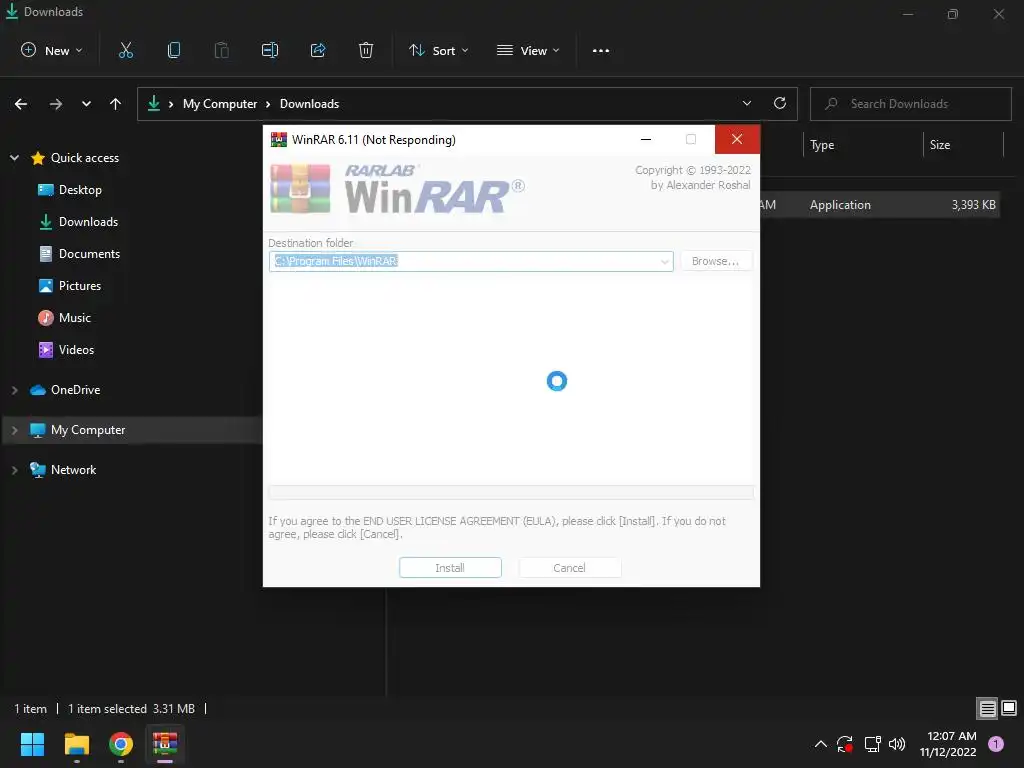Click the Size column header
The image size is (1024, 768).
(x=963, y=145)
